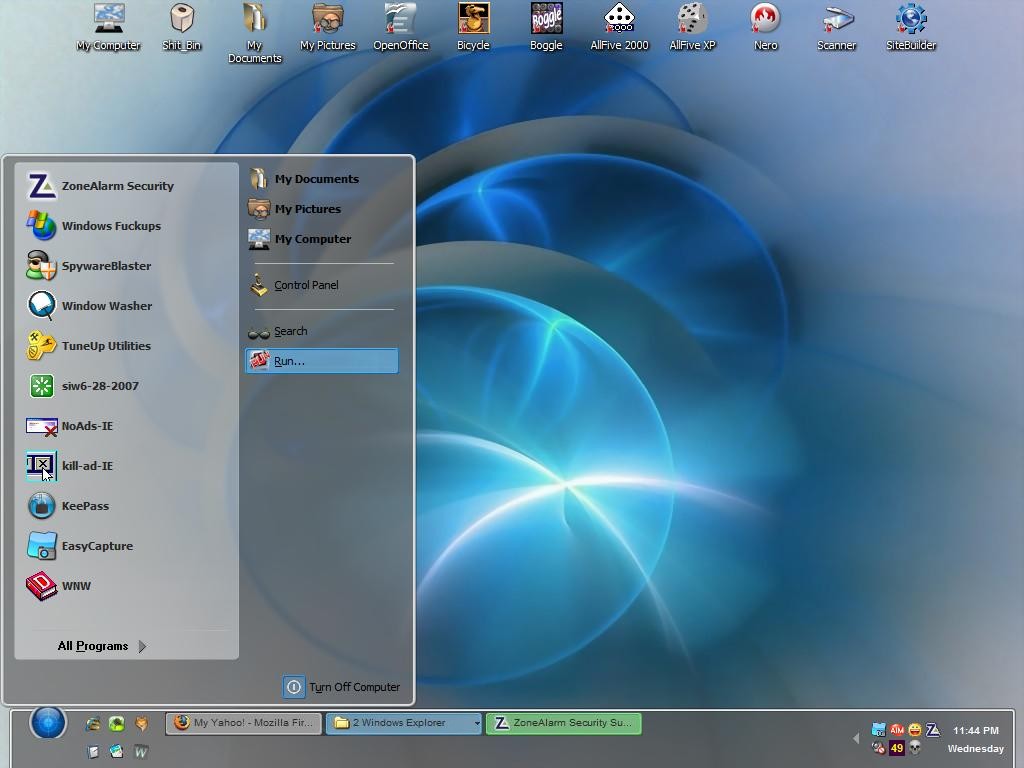Switch to My Yahoo! Mozilla Firefox taskbar button
The image size is (1024, 768).
click(x=244, y=723)
